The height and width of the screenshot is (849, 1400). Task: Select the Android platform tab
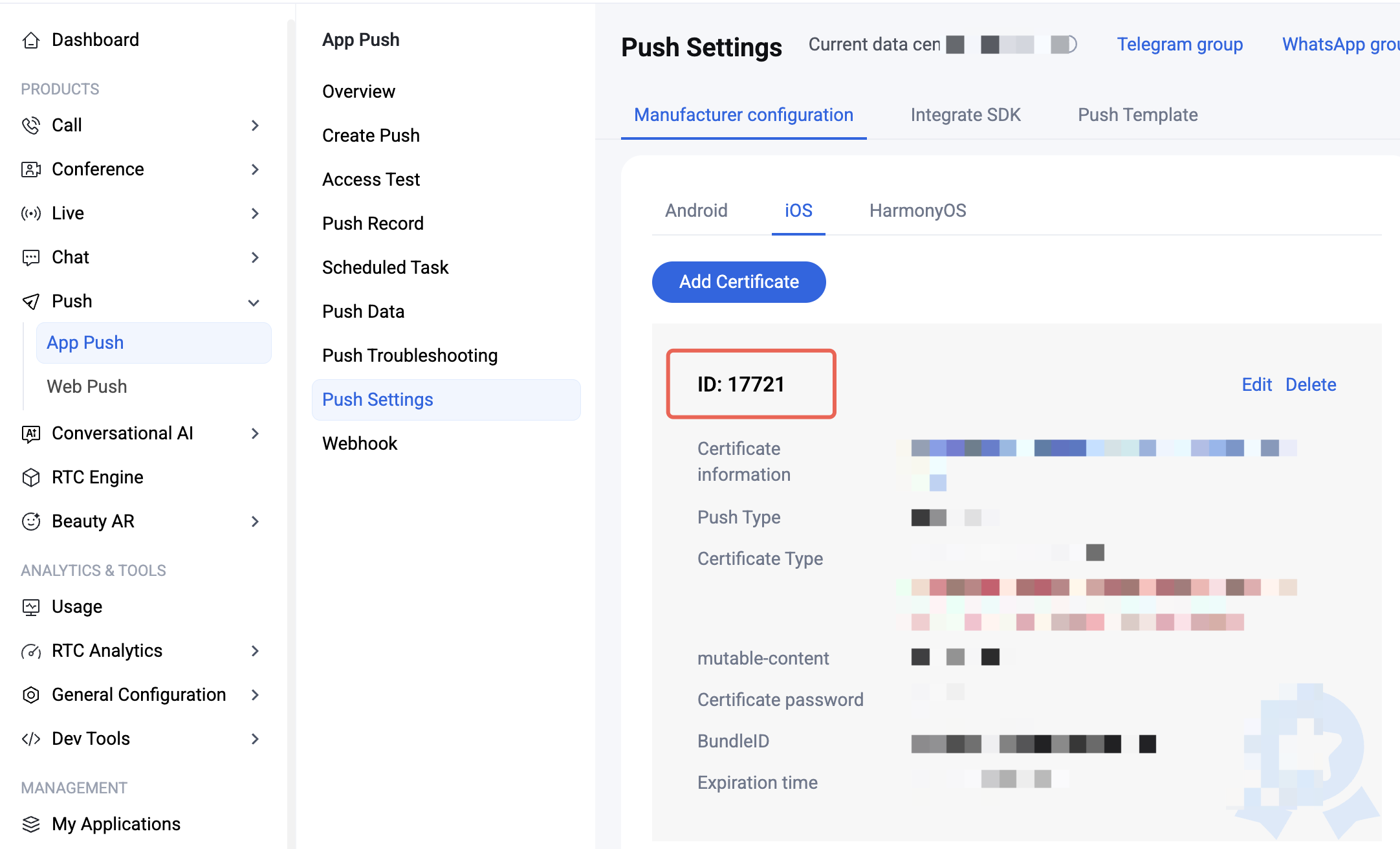(696, 211)
